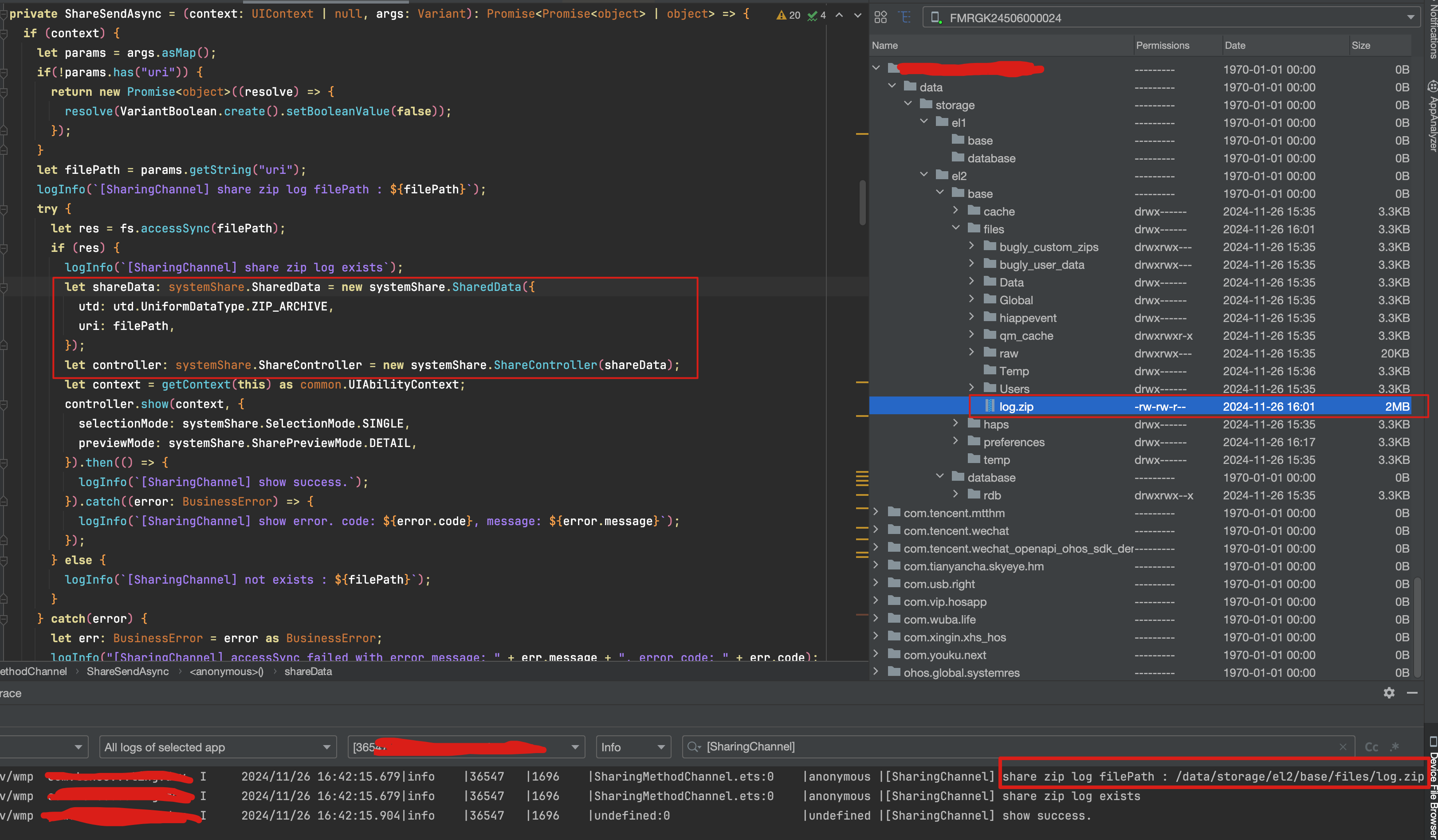This screenshot has height=840, width=1438.
Task: Click the folder icon beside Temp
Action: point(990,370)
